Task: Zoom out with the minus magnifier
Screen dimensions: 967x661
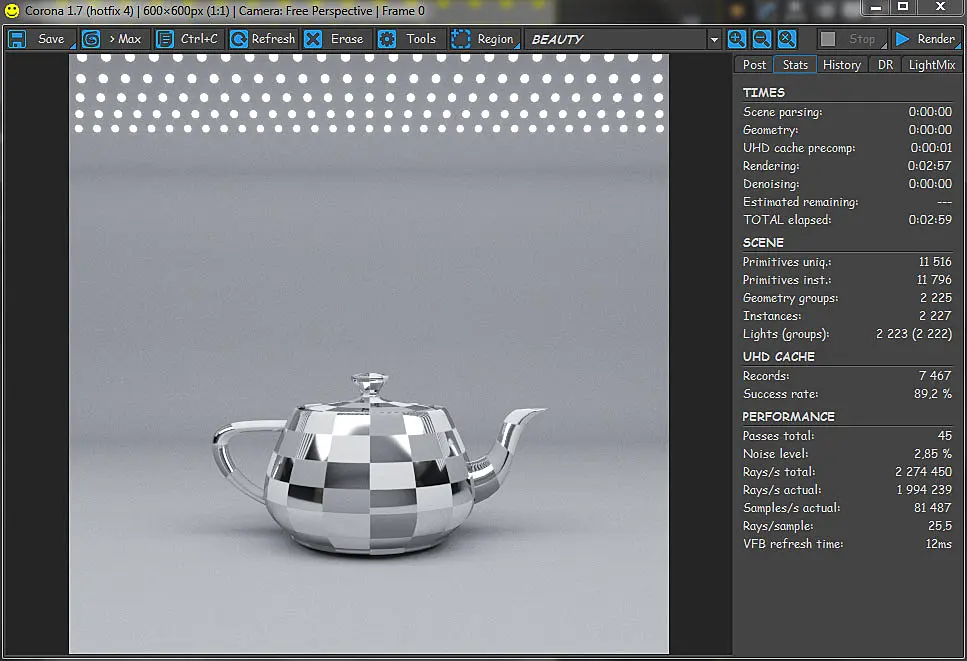Action: click(762, 39)
